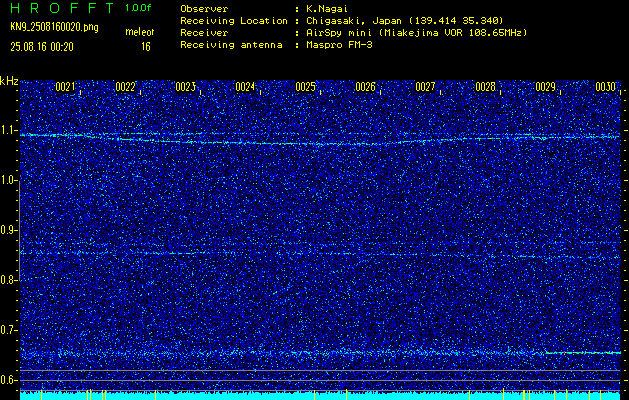Image resolution: width=629 pixels, height=400 pixels.
Task: Select the observer name K.Nagai
Action: 327,9
